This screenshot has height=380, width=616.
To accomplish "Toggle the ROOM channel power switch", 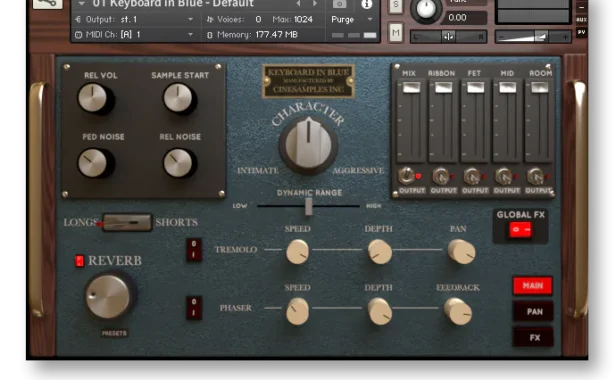I will click(535, 176).
